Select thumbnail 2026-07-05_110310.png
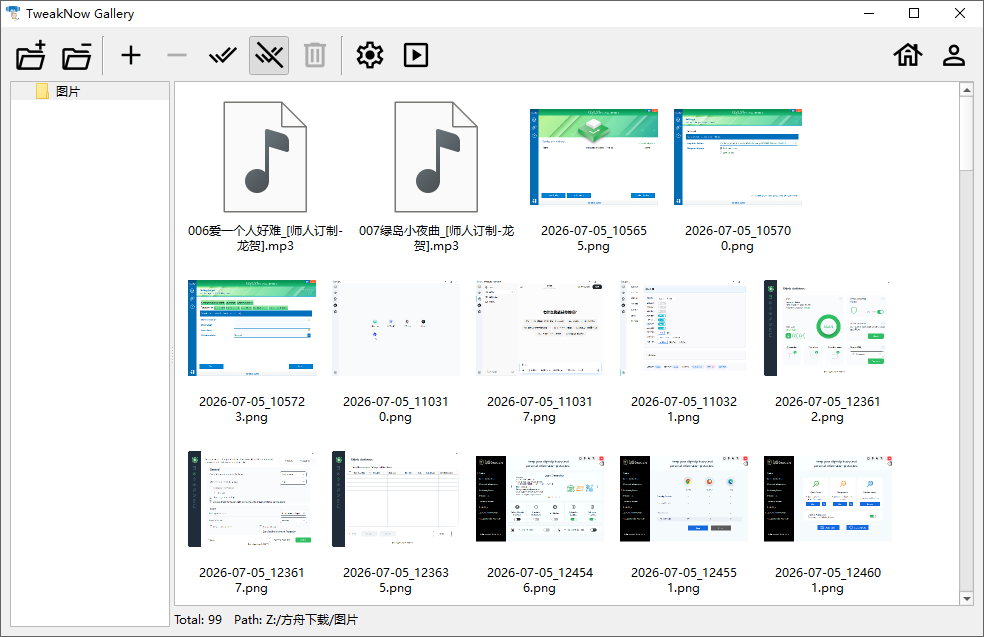984x637 pixels. 395,328
